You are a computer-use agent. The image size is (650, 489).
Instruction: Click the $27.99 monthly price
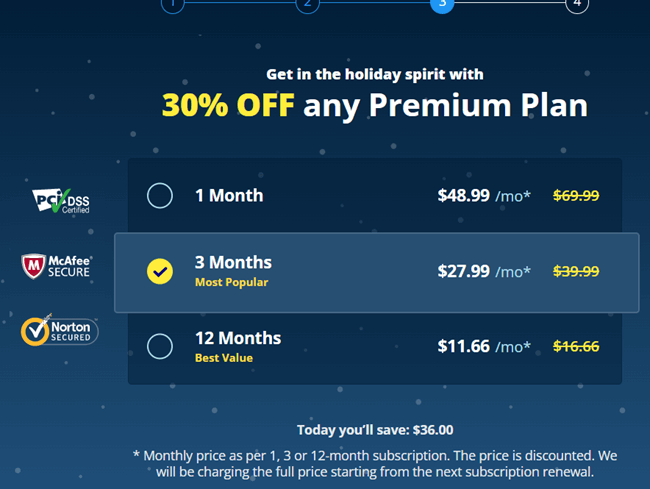[x=463, y=271]
